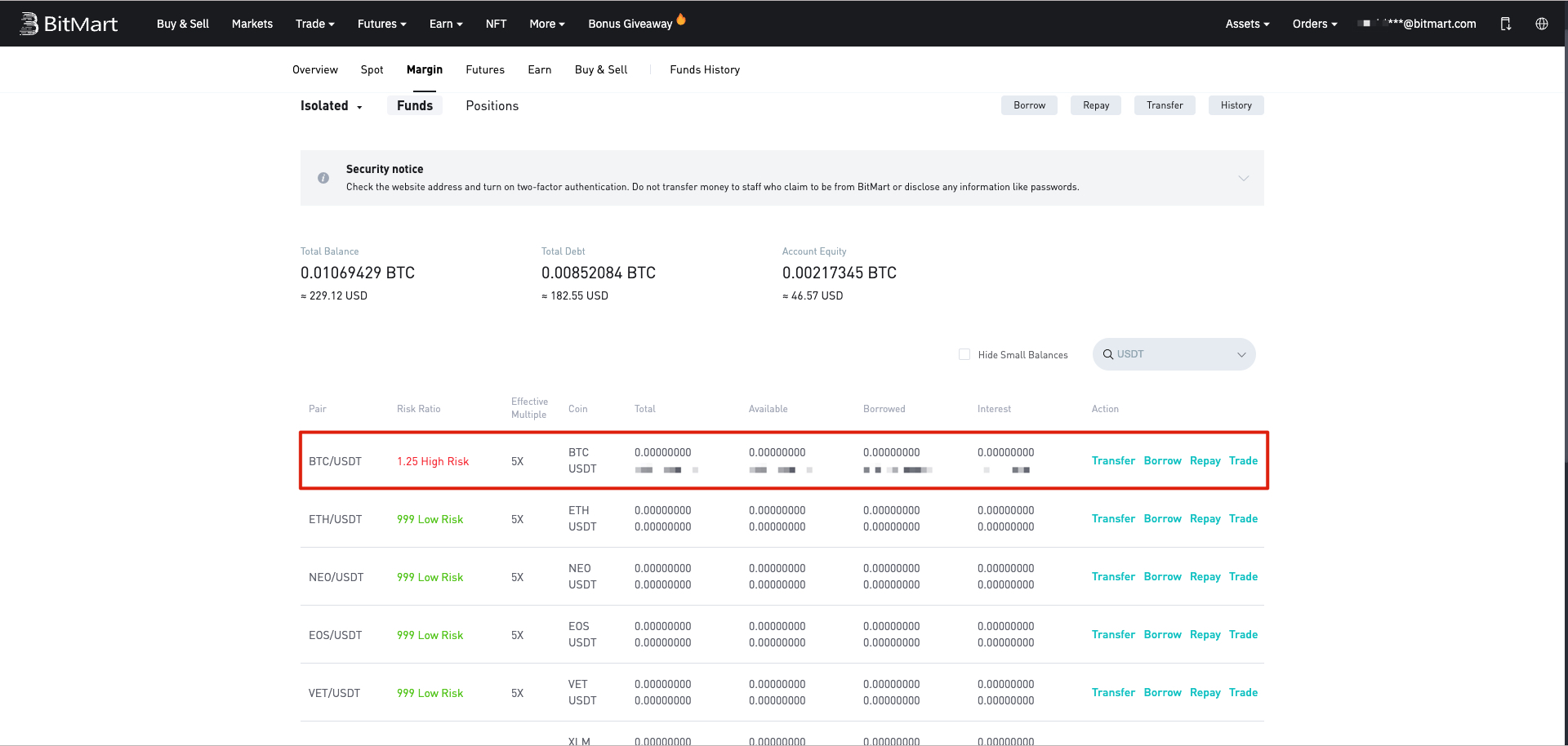Click Transfer in EOS/USDT row
This screenshot has height=746, width=1568.
(x=1113, y=635)
